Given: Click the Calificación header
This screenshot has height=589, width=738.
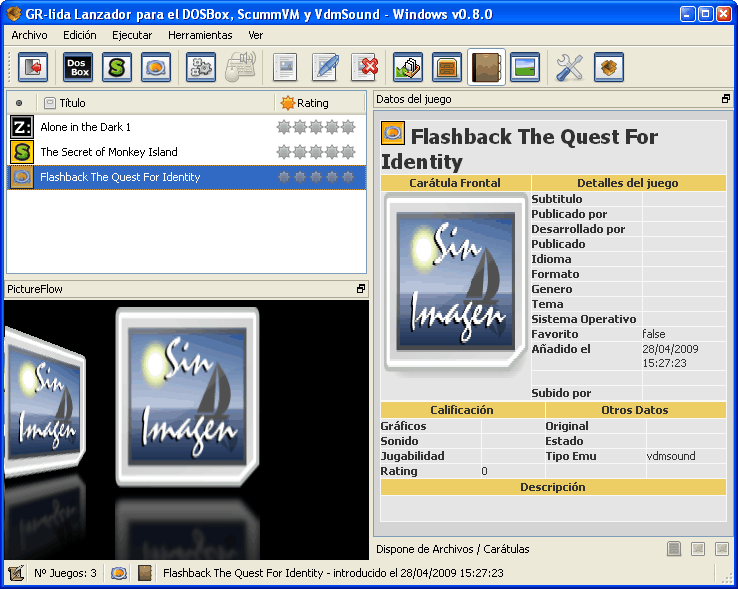Looking at the screenshot, I should coord(462,410).
